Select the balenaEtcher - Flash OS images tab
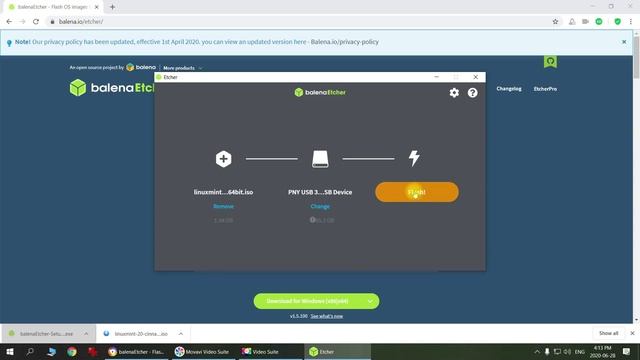The image size is (640, 360). [53, 7]
